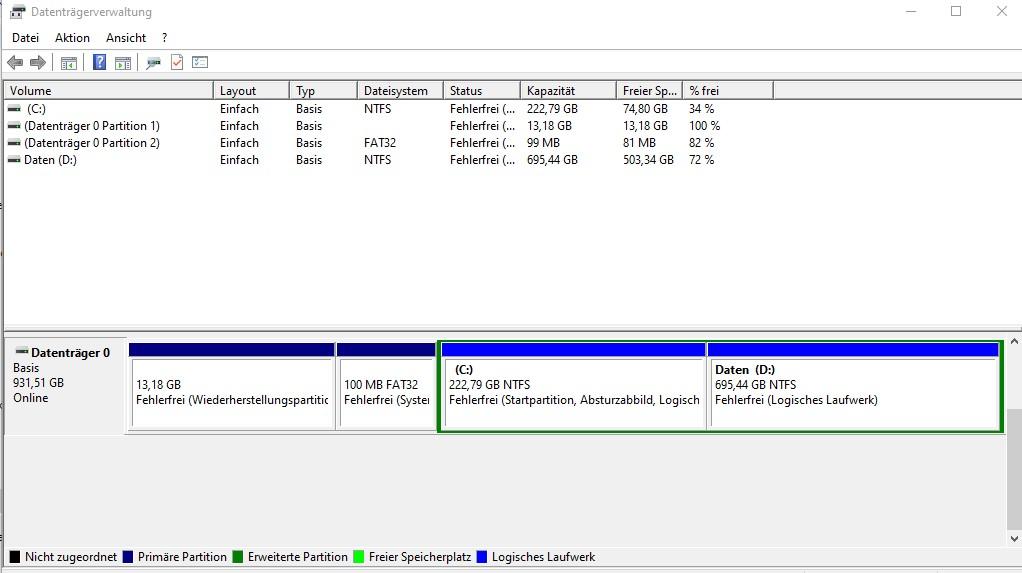Click the Online disk status text
The image size is (1022, 573).
point(31,398)
